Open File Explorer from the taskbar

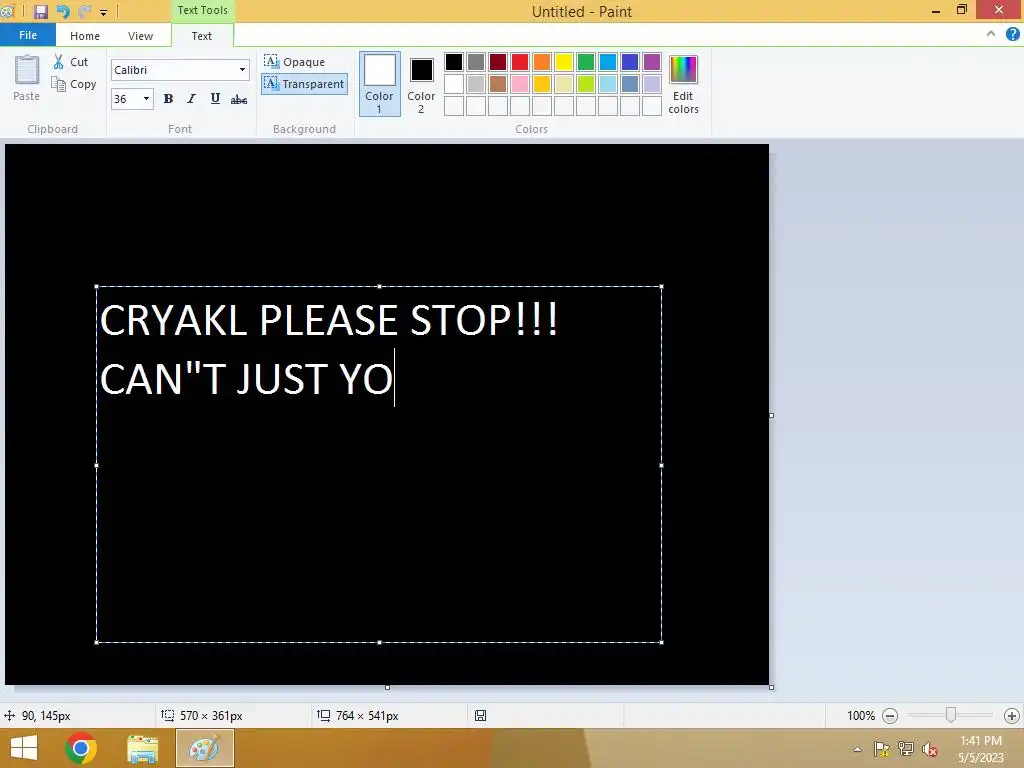click(x=142, y=749)
